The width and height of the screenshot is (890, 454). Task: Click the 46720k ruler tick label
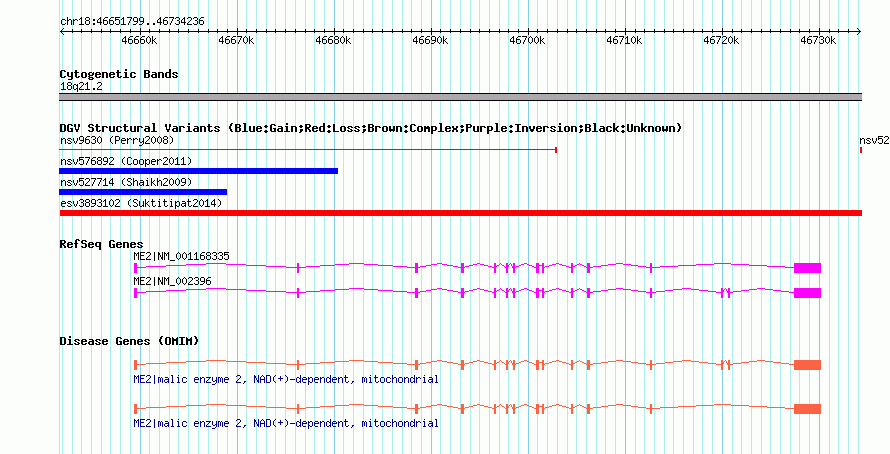pyautogui.click(x=722, y=40)
